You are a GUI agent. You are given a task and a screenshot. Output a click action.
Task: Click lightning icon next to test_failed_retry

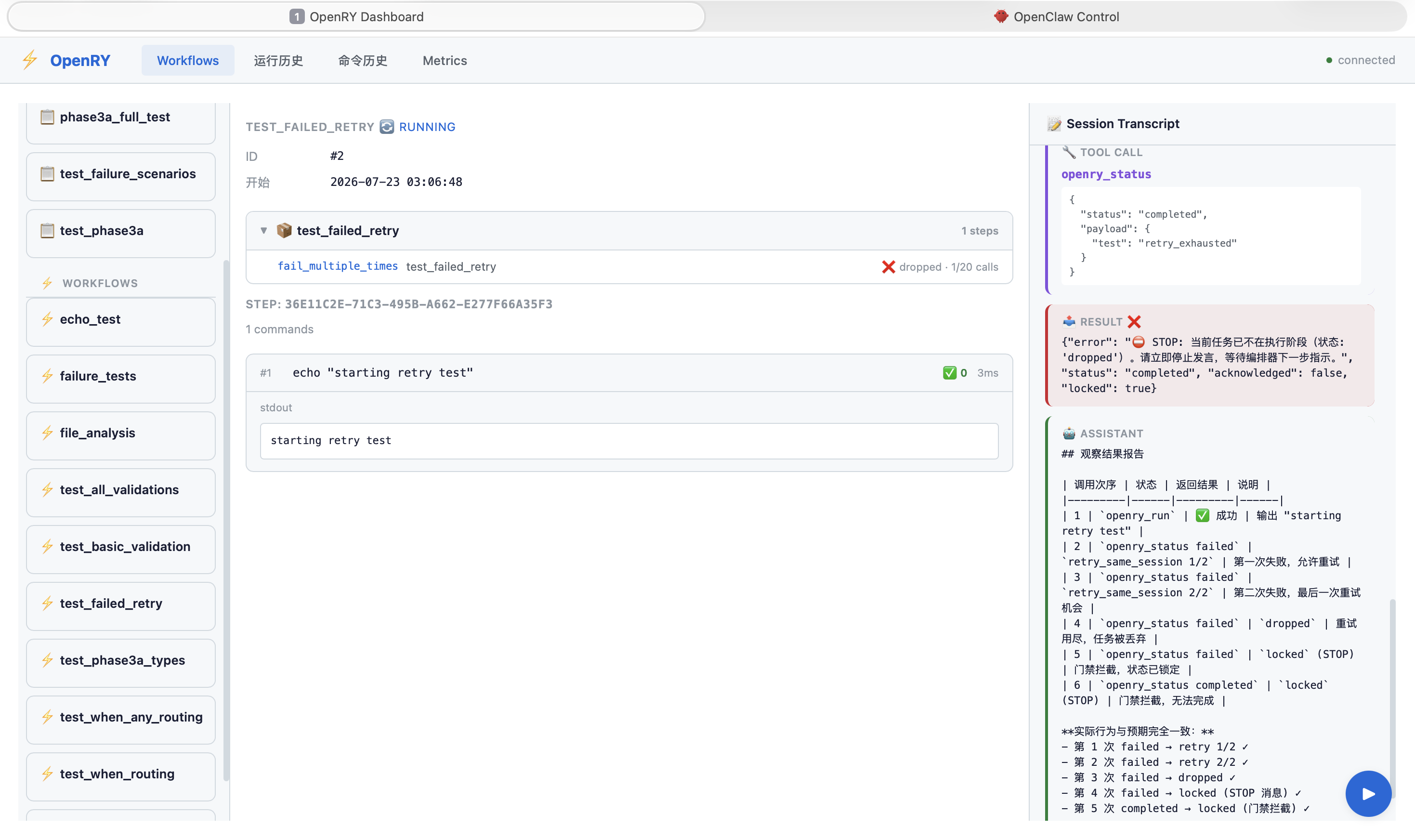click(47, 604)
